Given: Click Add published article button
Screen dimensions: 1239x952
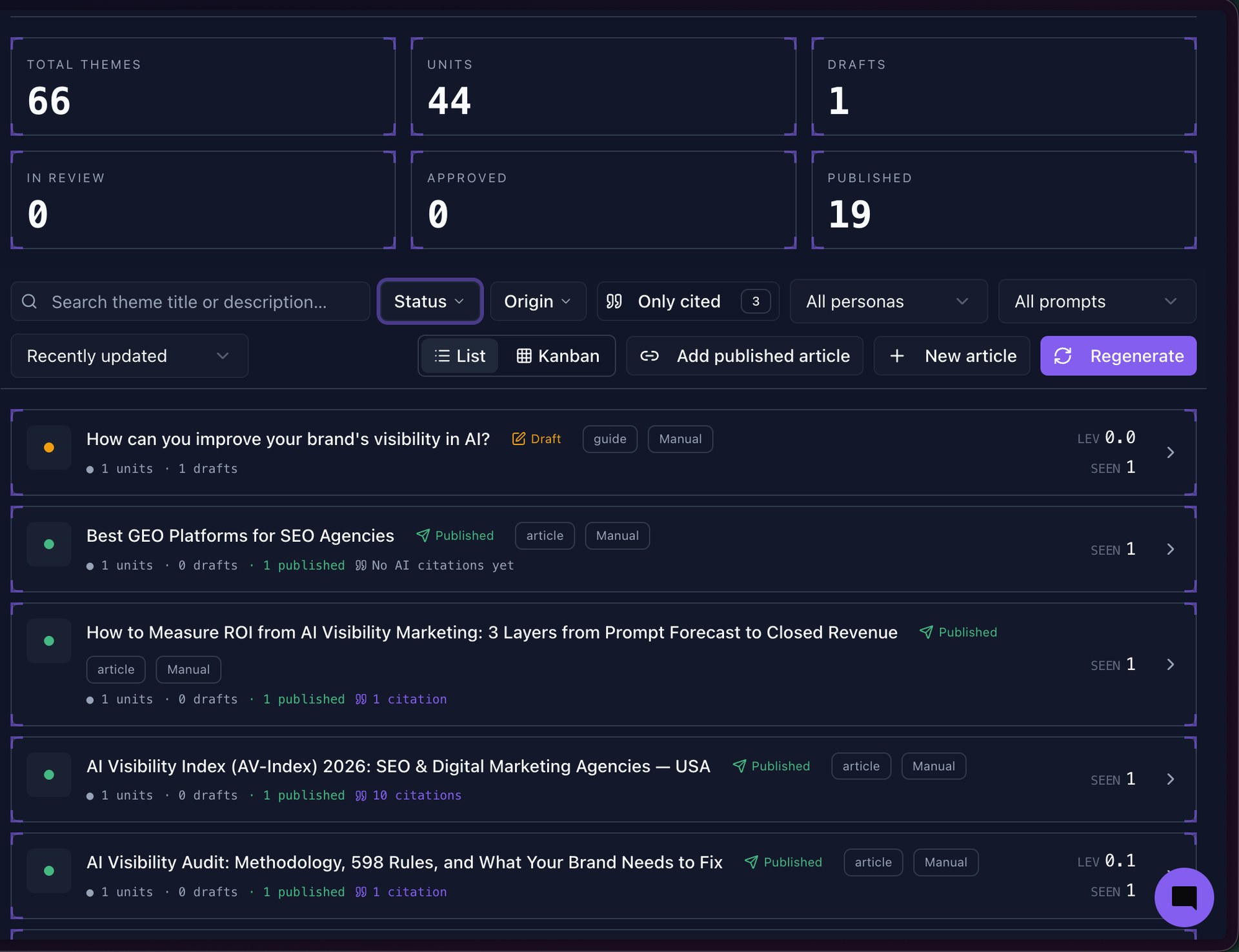Looking at the screenshot, I should click(745, 356).
